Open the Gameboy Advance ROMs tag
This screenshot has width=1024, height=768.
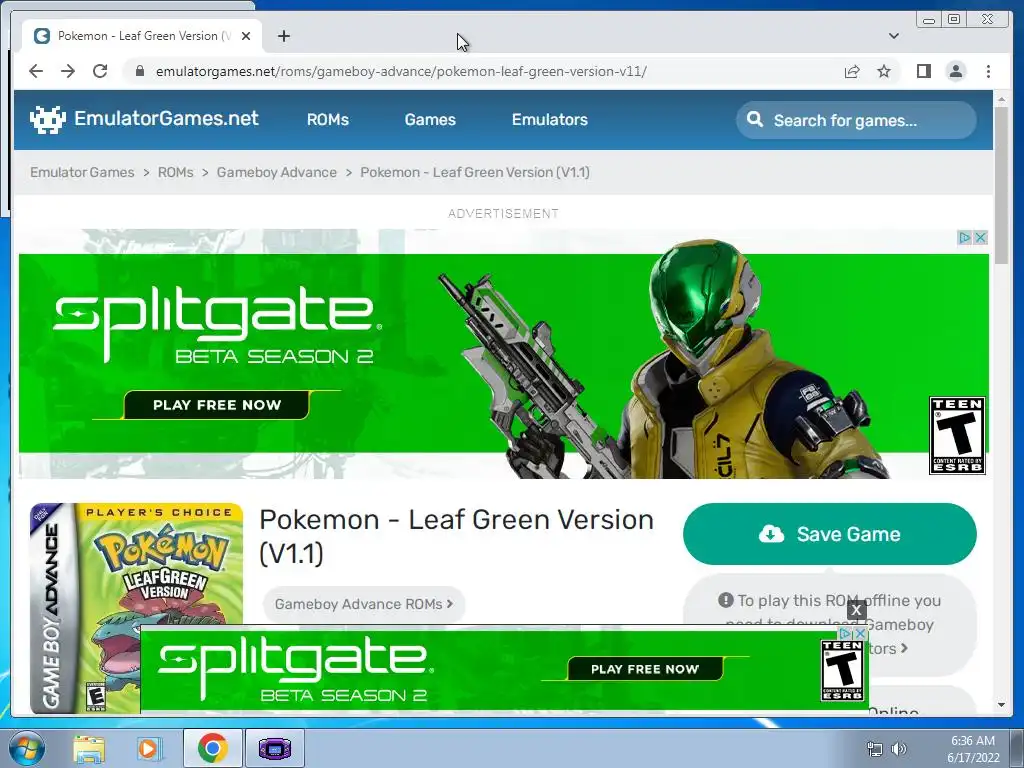tap(364, 604)
